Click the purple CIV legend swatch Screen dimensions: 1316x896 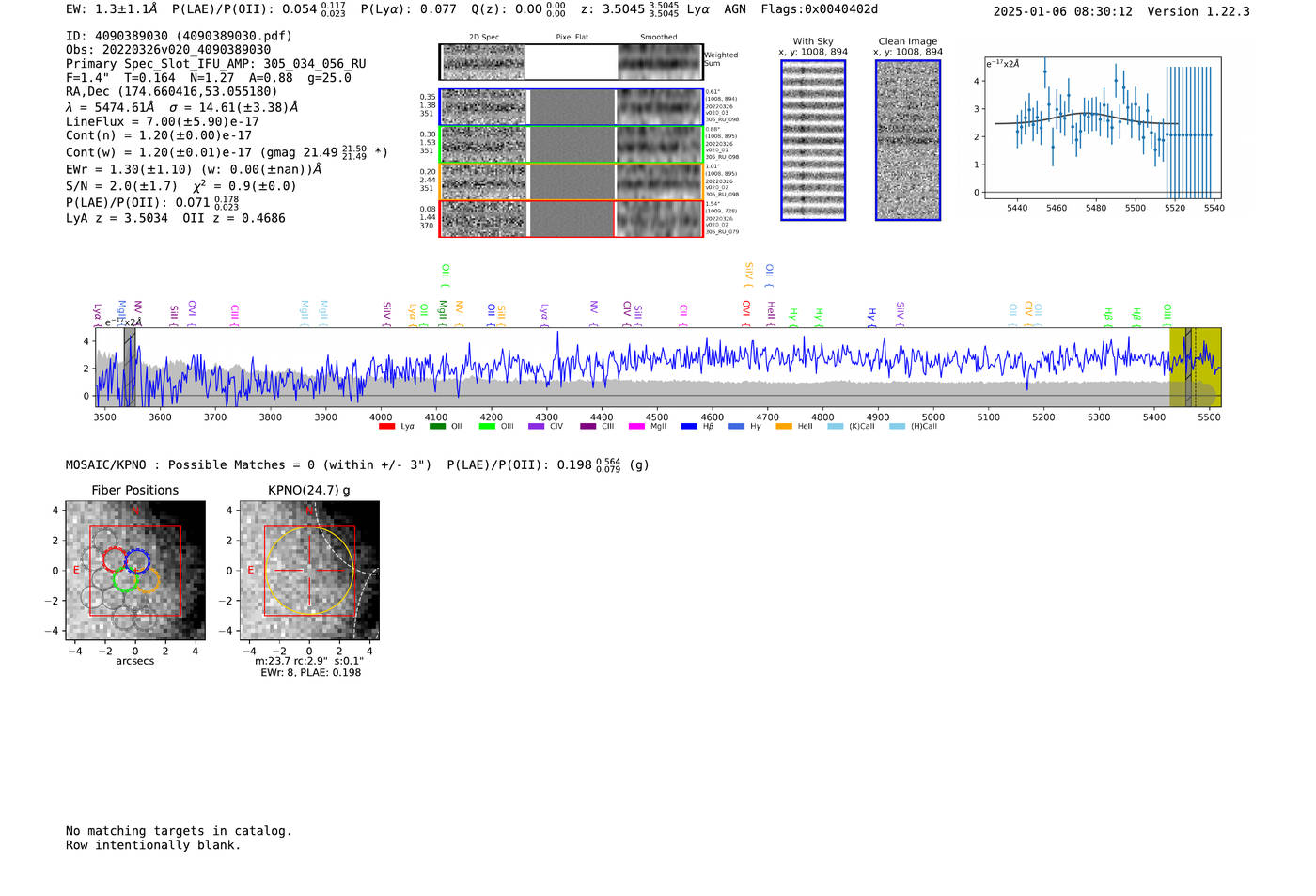click(536, 427)
